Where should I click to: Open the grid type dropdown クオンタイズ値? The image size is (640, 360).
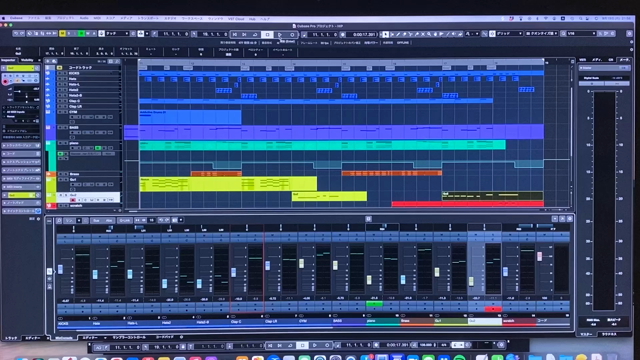click(x=543, y=33)
